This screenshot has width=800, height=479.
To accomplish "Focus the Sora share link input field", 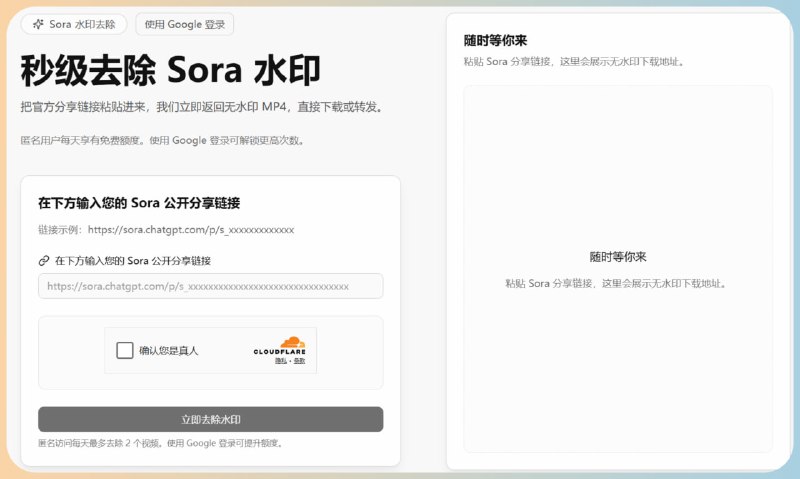I will coord(211,286).
